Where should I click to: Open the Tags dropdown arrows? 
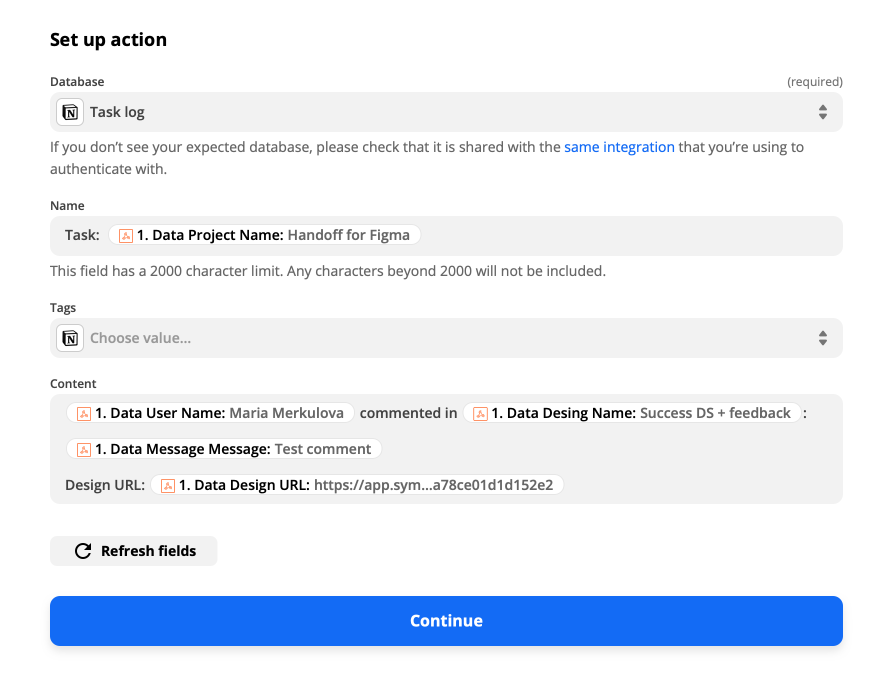pos(823,338)
